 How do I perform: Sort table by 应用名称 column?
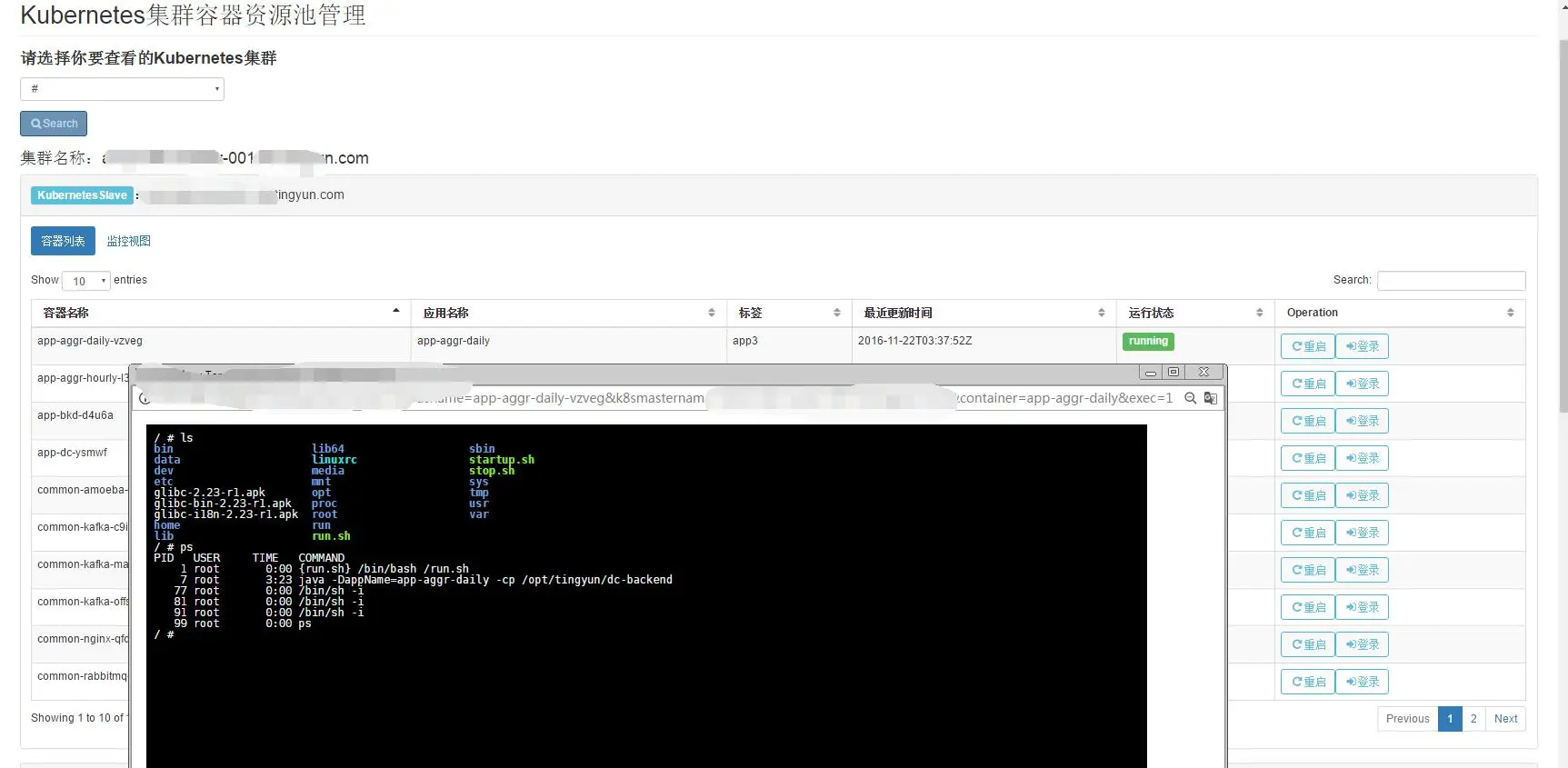coord(568,313)
